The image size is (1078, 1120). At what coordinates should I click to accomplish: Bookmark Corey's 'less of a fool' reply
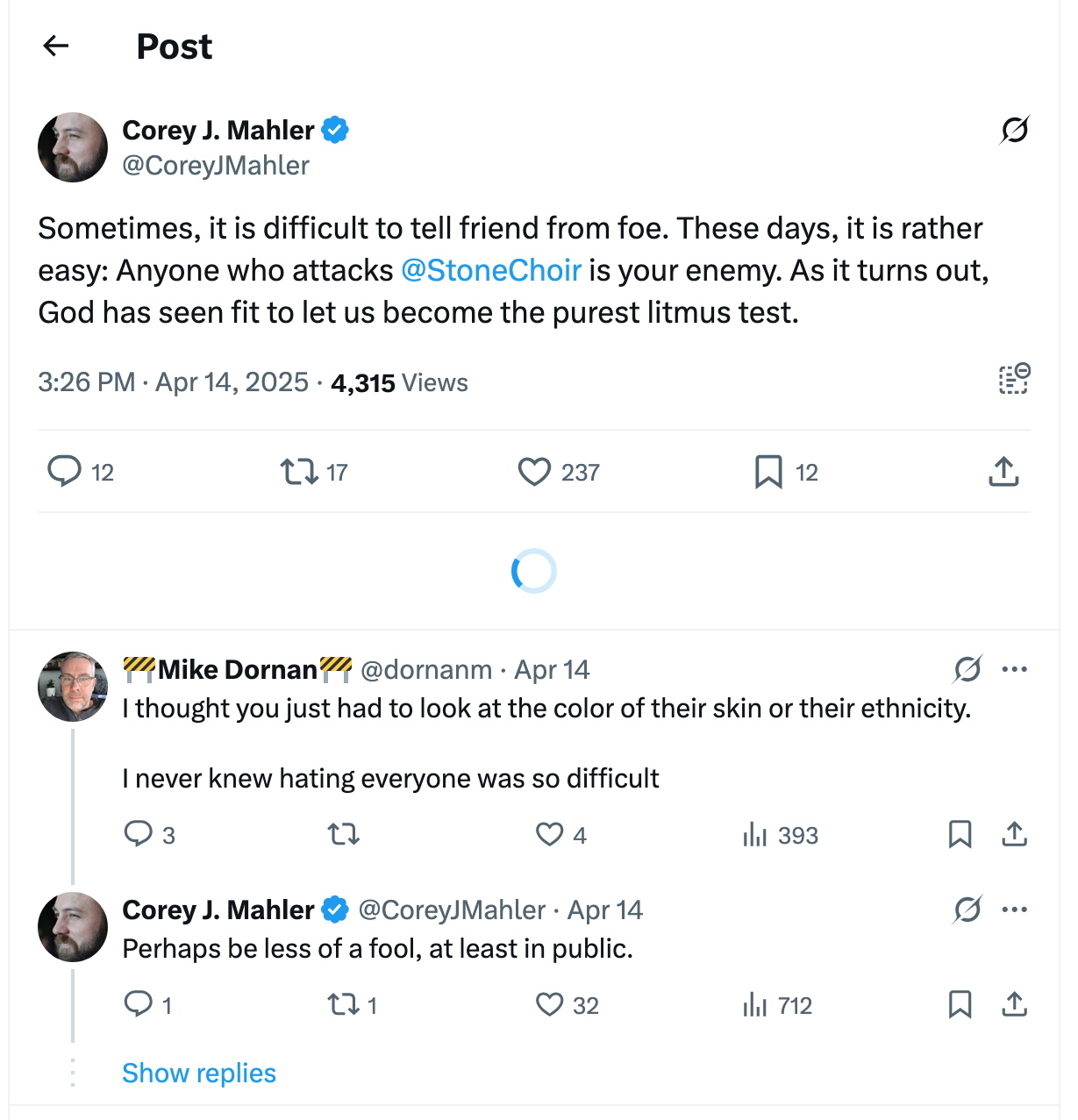960,1005
